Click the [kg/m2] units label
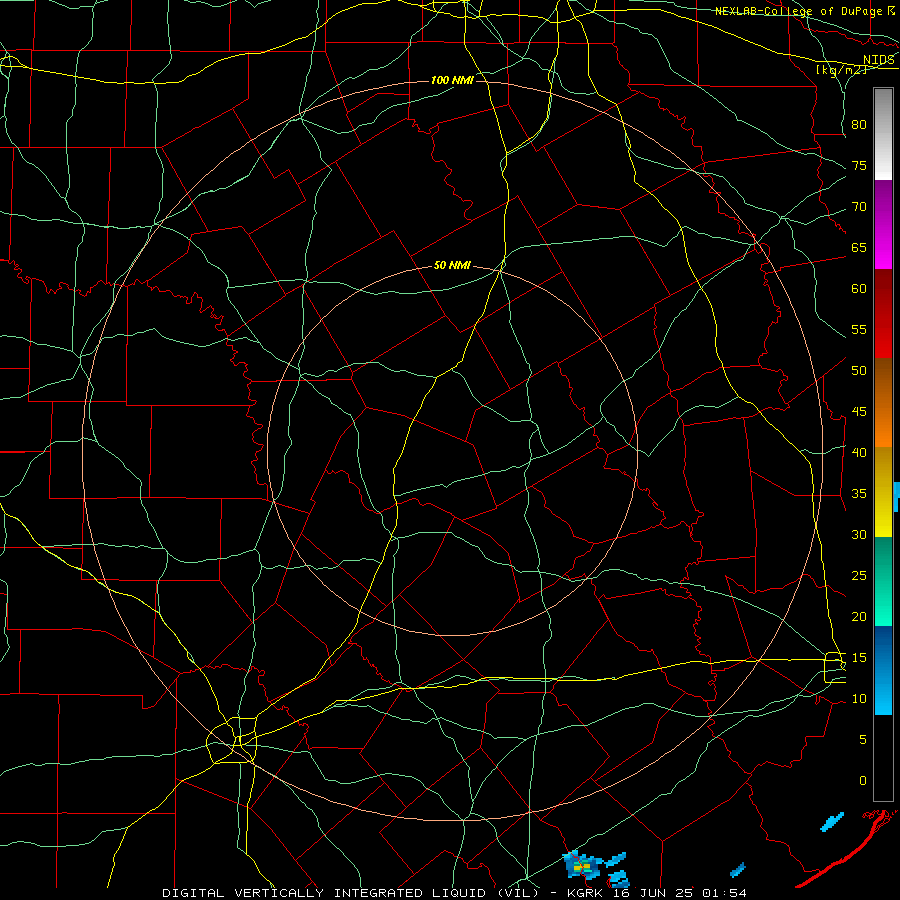Screen dimensions: 900x900 841,70
